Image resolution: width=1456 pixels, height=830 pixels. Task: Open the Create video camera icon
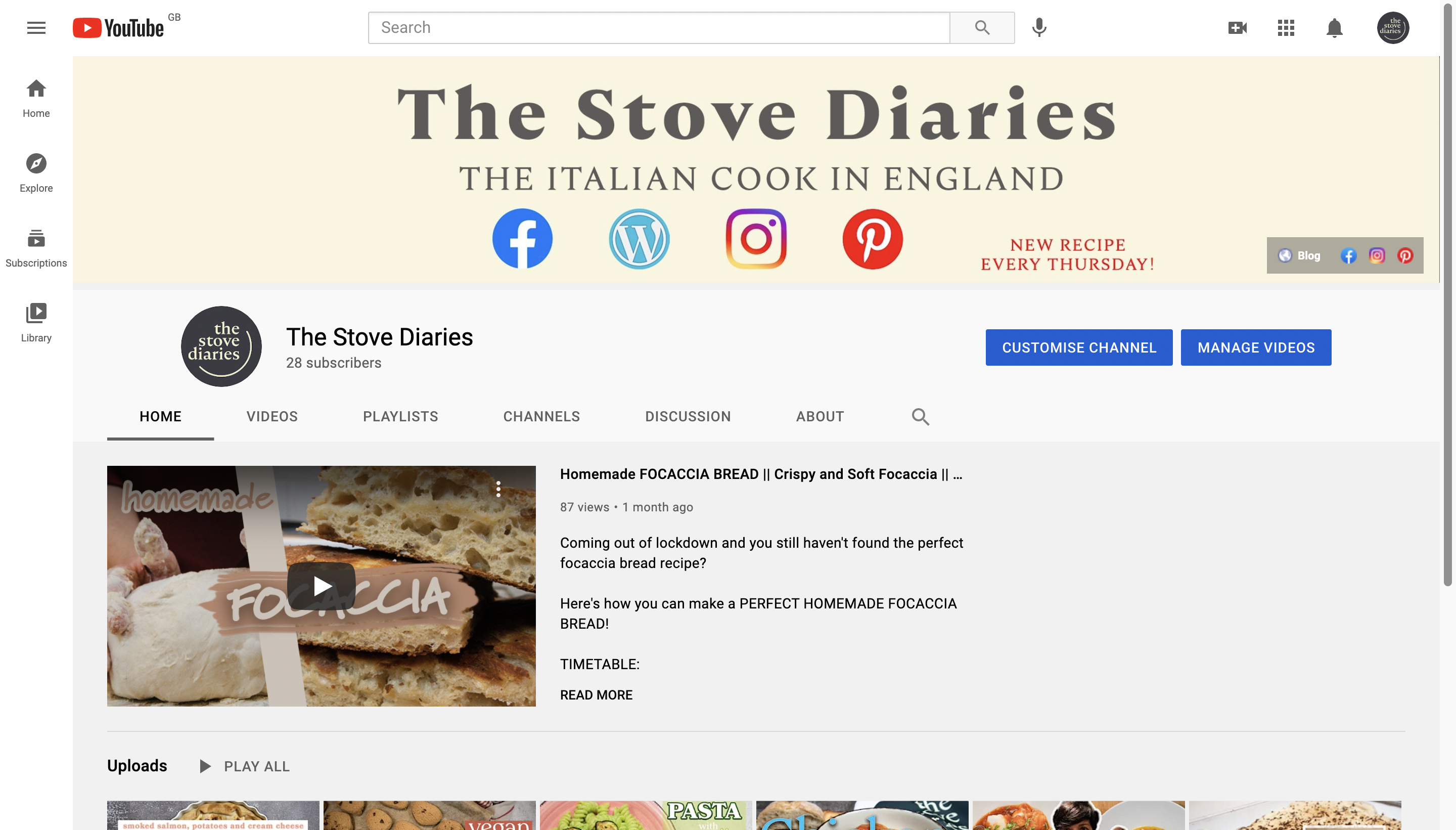point(1237,27)
